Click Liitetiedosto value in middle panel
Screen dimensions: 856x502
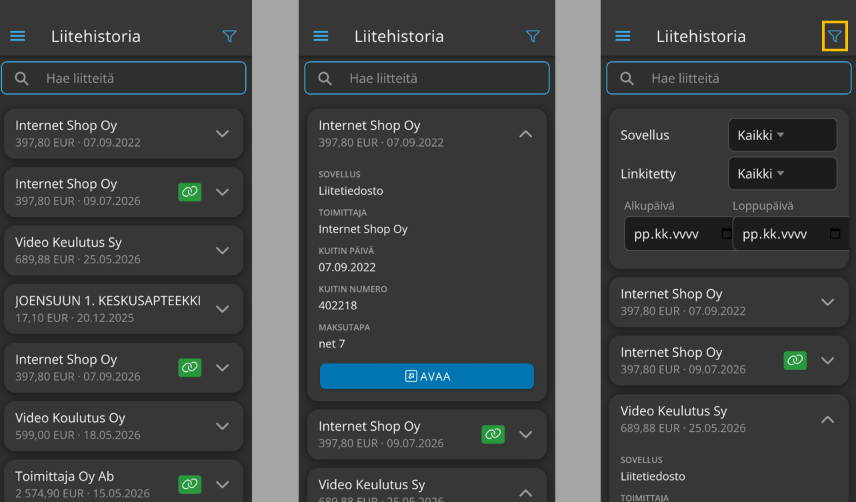[x=350, y=191]
